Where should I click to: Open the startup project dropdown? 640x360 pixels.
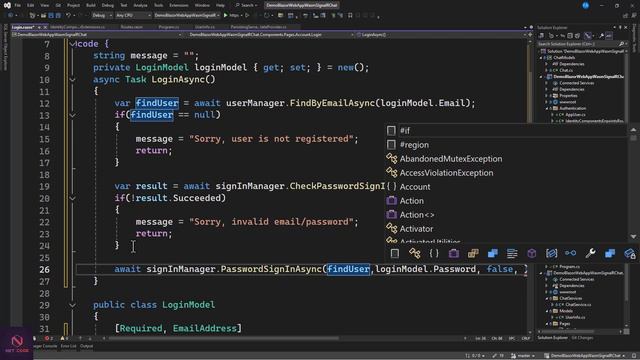[187, 16]
